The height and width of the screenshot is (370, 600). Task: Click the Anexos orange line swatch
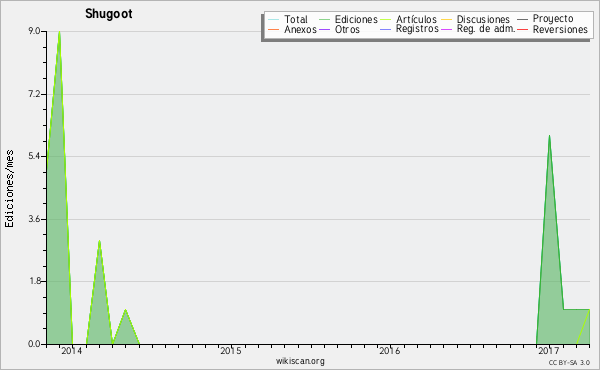point(274,29)
